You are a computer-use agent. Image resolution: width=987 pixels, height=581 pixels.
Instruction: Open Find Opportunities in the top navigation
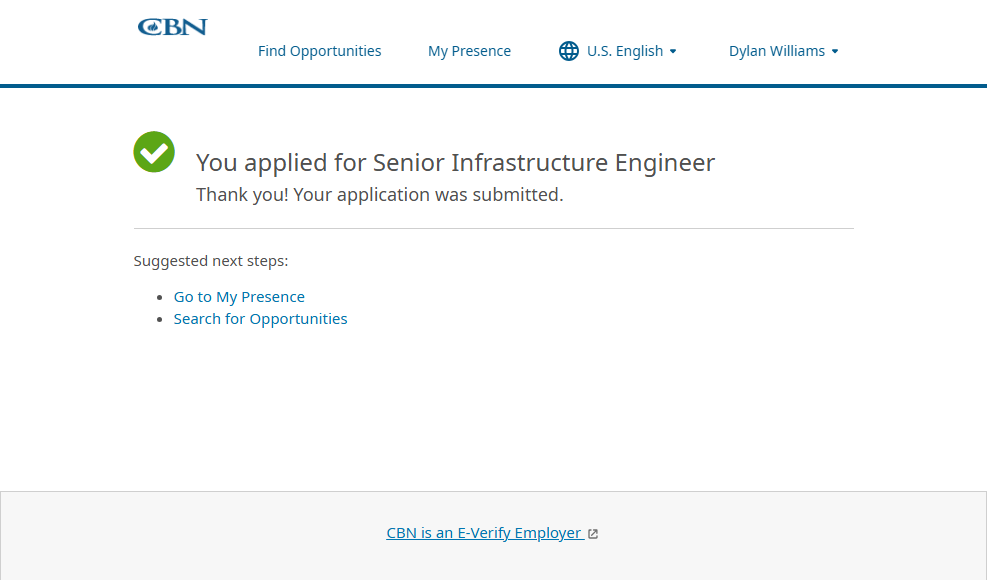click(x=319, y=51)
